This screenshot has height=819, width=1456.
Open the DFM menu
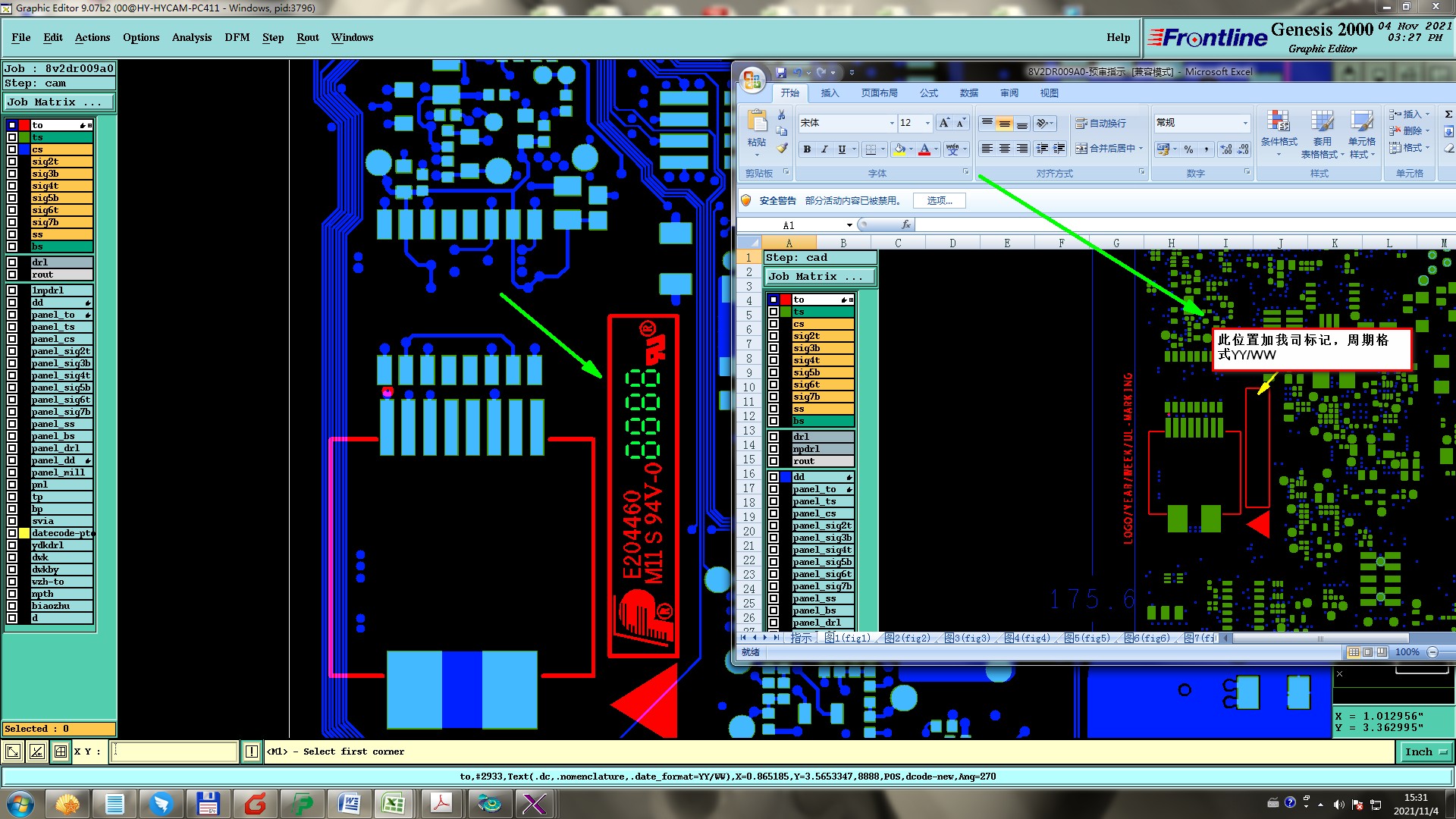[x=237, y=37]
